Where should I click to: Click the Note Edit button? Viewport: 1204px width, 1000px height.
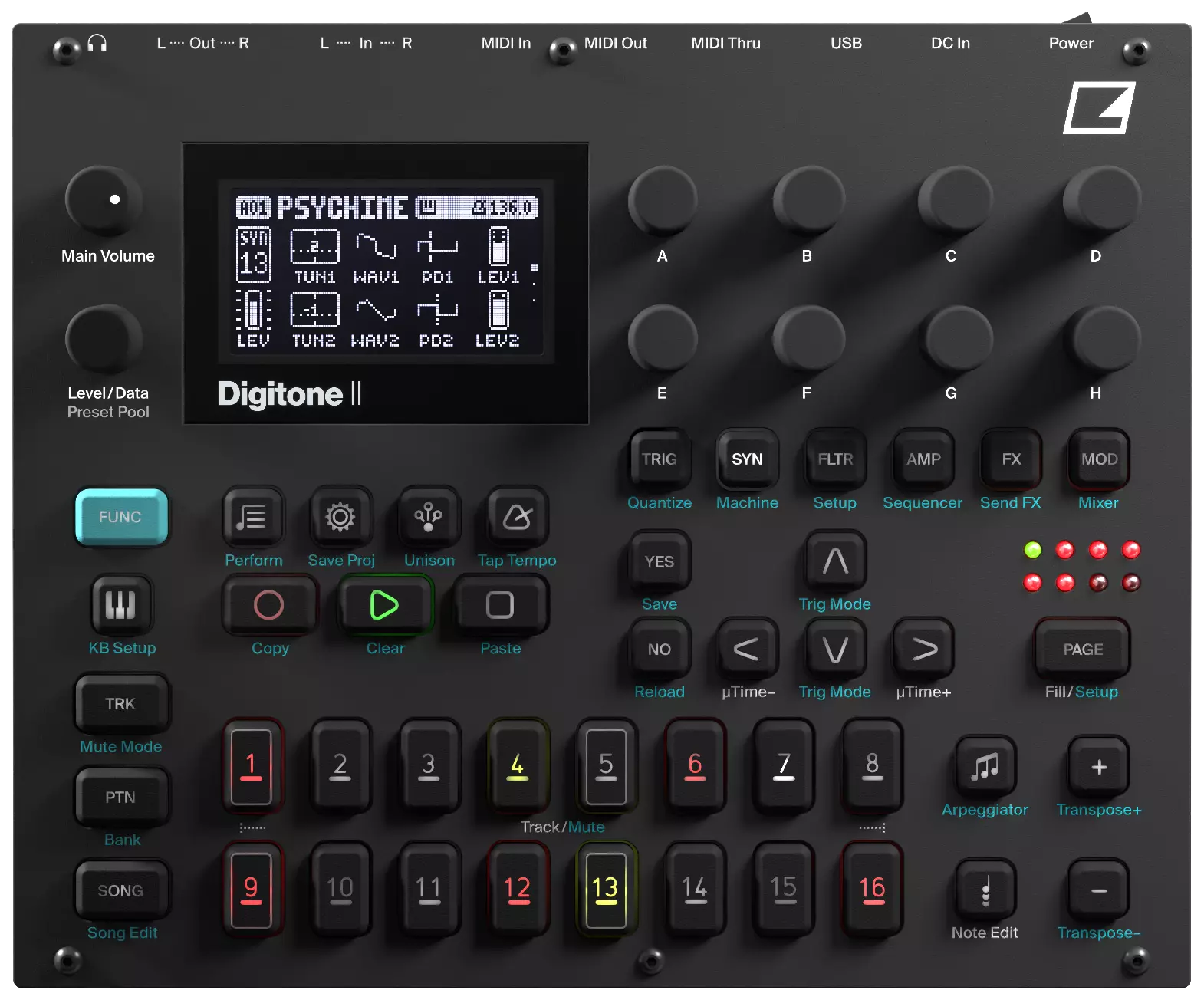pos(985,890)
